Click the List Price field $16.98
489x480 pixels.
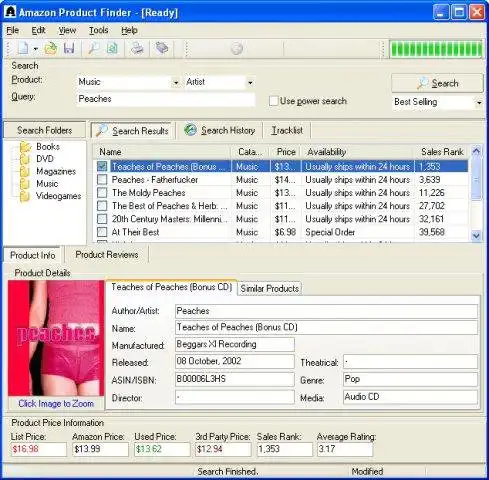(38, 449)
